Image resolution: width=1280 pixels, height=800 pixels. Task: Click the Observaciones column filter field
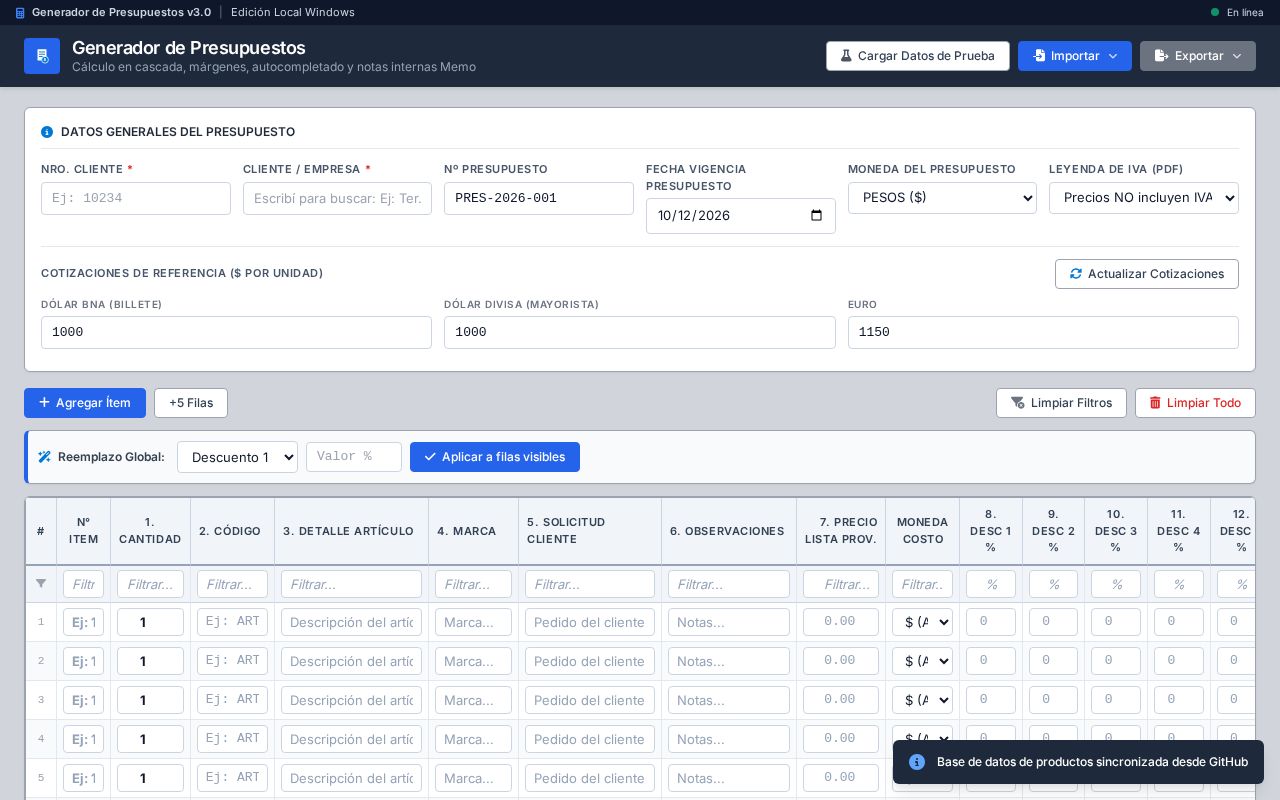729,584
